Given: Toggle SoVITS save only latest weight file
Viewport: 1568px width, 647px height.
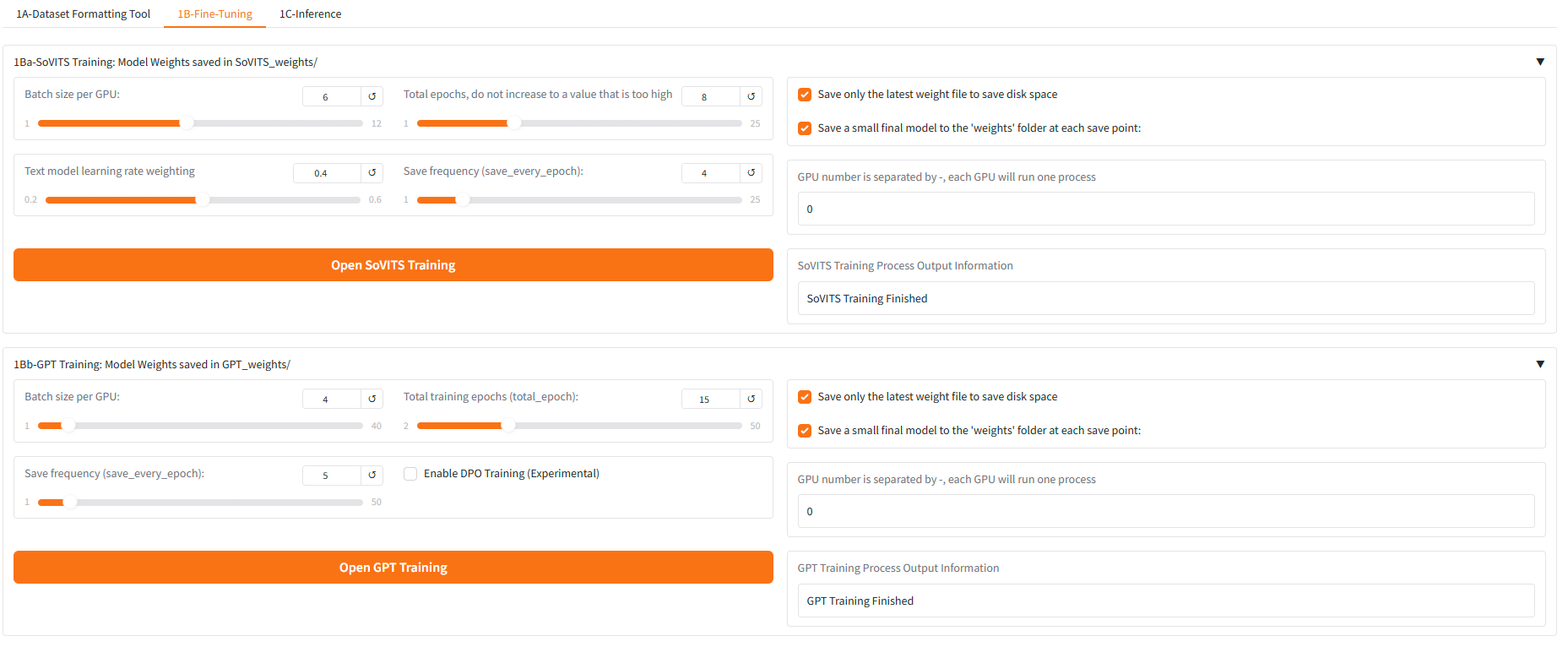Looking at the screenshot, I should (x=805, y=95).
